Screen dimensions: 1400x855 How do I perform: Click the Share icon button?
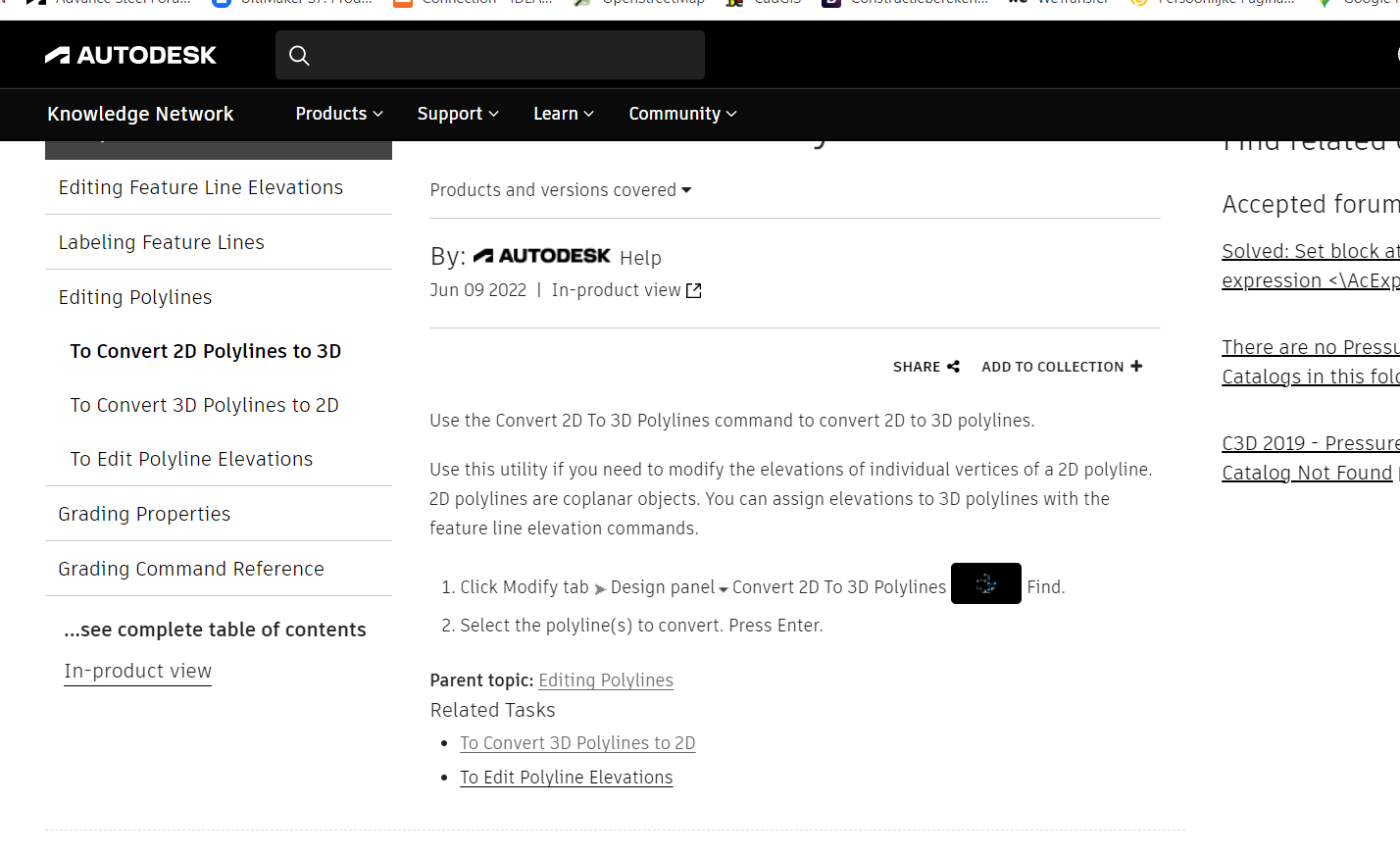(926, 367)
